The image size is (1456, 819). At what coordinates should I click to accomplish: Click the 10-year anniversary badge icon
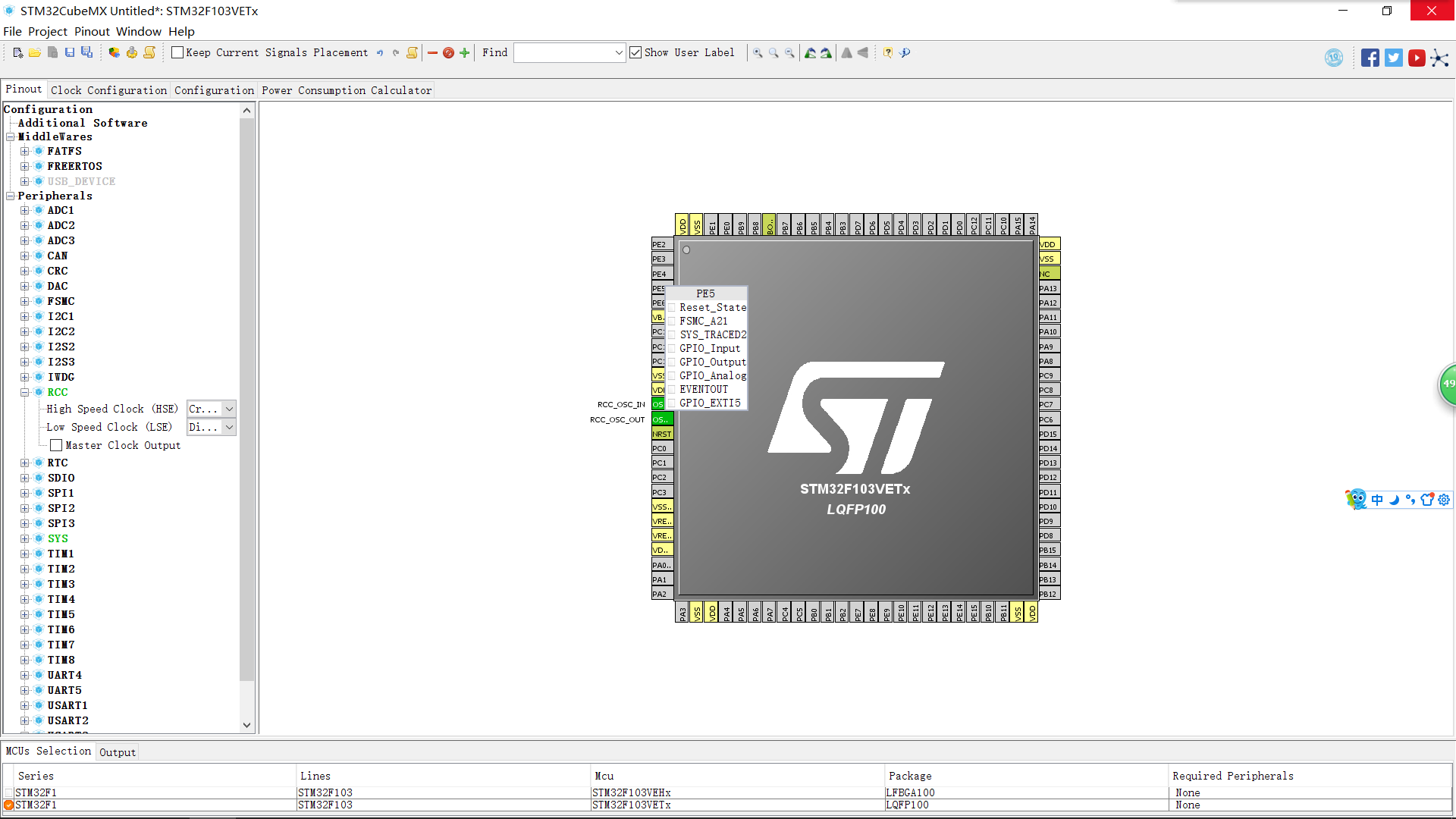point(1334,58)
